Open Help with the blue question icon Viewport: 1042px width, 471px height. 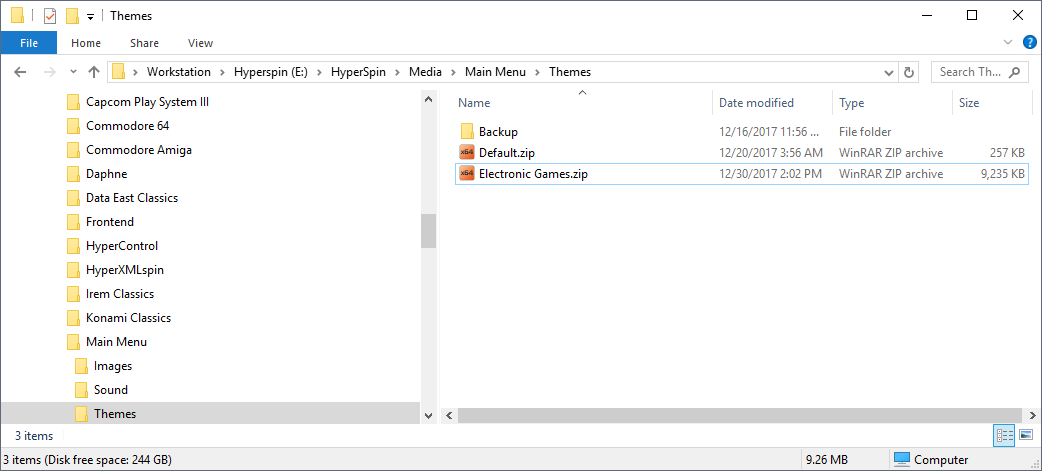pyautogui.click(x=1029, y=43)
